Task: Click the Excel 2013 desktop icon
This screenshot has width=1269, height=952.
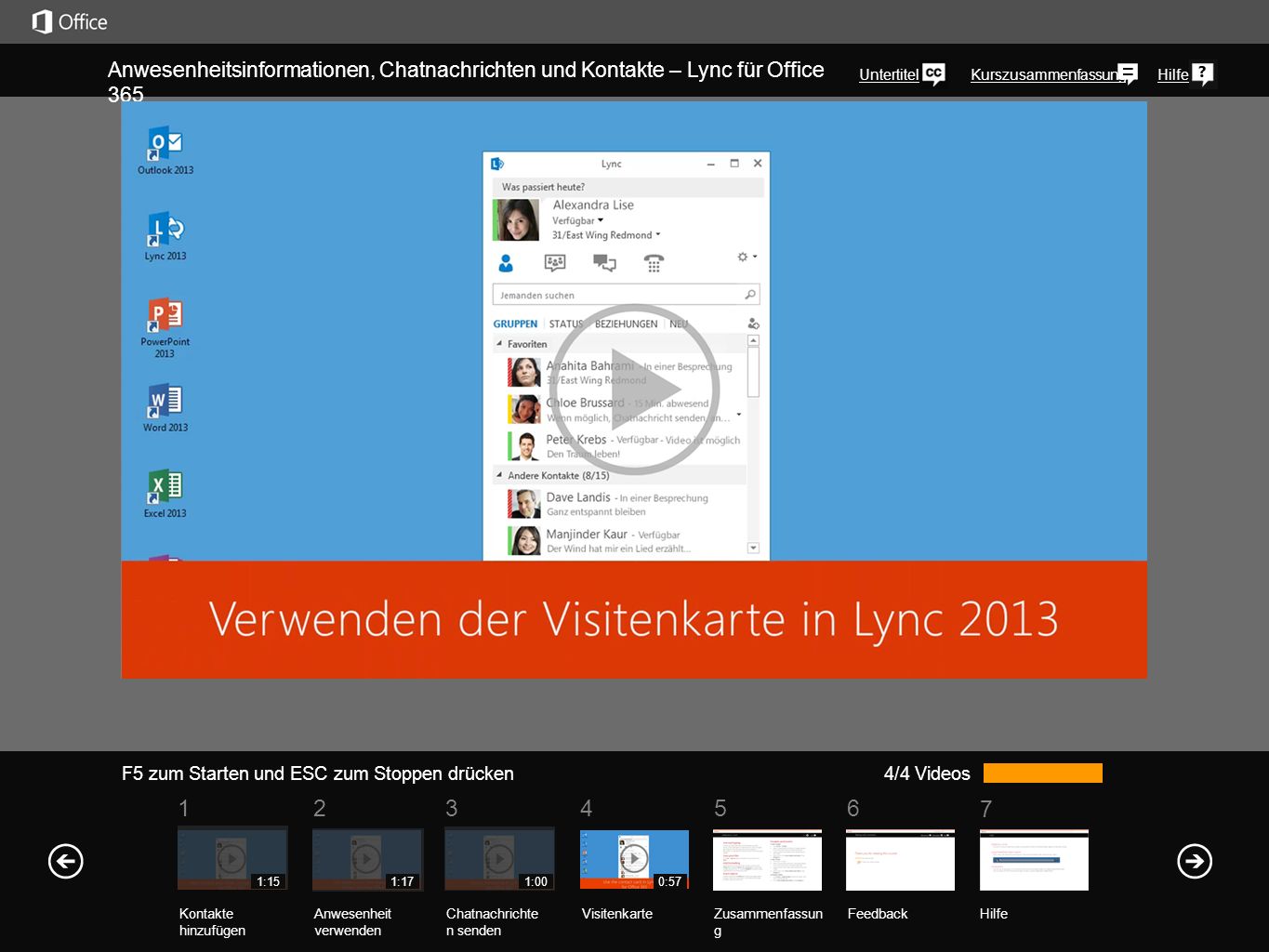Action: [x=165, y=494]
